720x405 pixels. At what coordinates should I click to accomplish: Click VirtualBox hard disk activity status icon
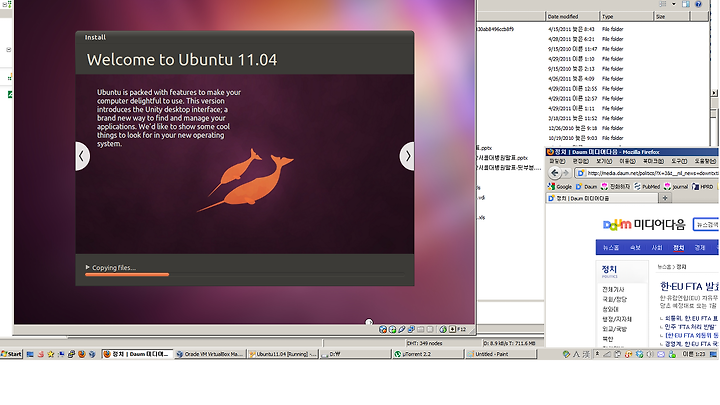383,329
